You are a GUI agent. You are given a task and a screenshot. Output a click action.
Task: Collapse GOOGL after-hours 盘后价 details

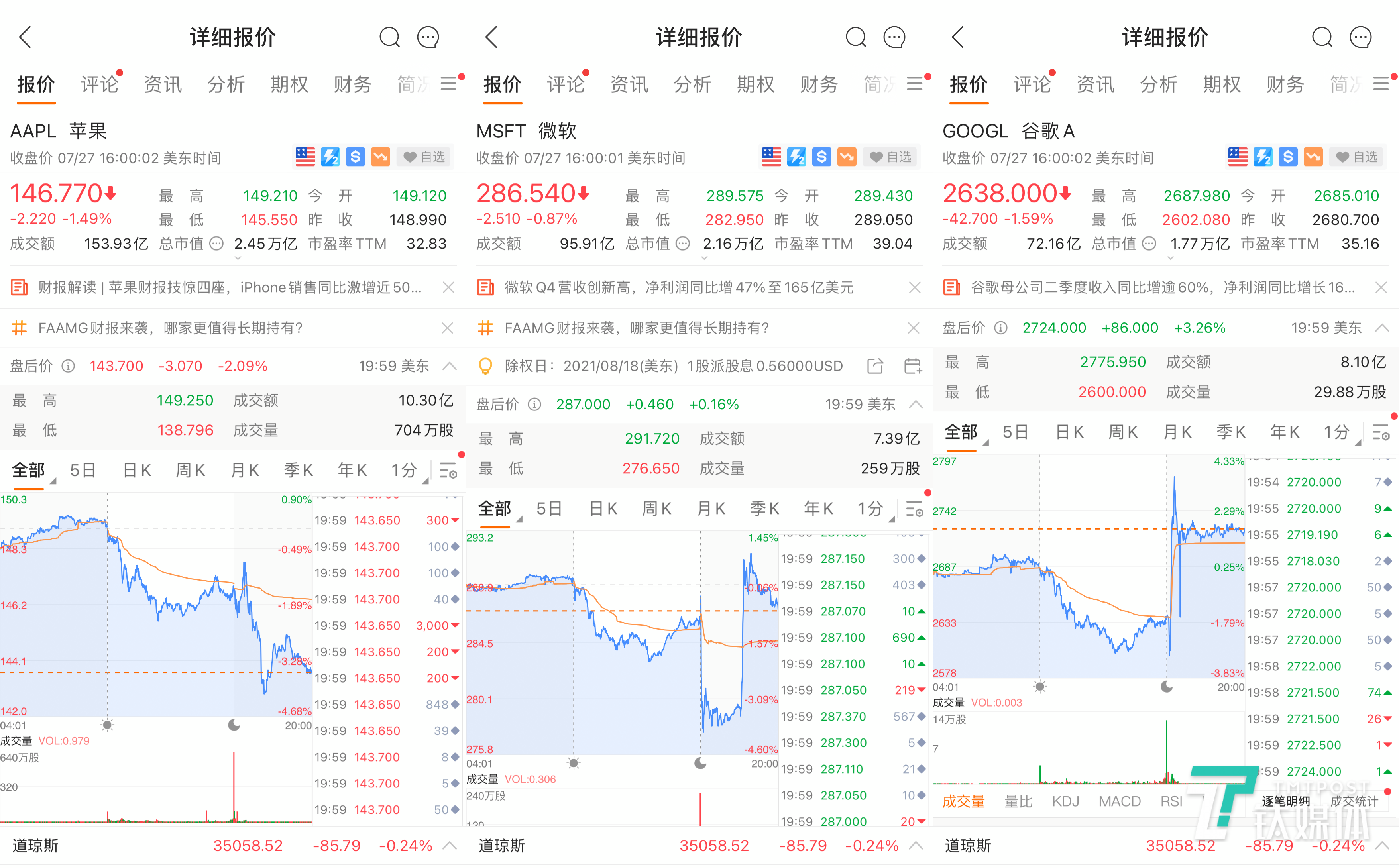[x=1382, y=328]
